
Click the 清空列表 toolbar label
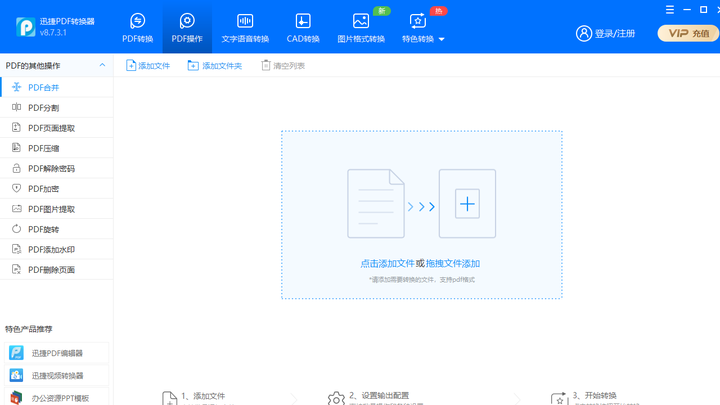tap(289, 66)
